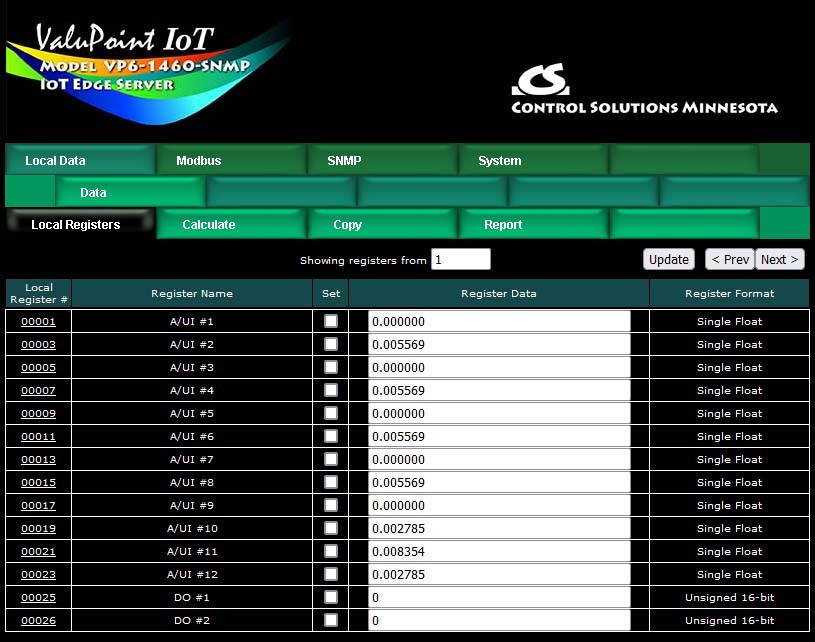The width and height of the screenshot is (815, 642).
Task: Follow the 00026 register link
Action: (x=38, y=621)
